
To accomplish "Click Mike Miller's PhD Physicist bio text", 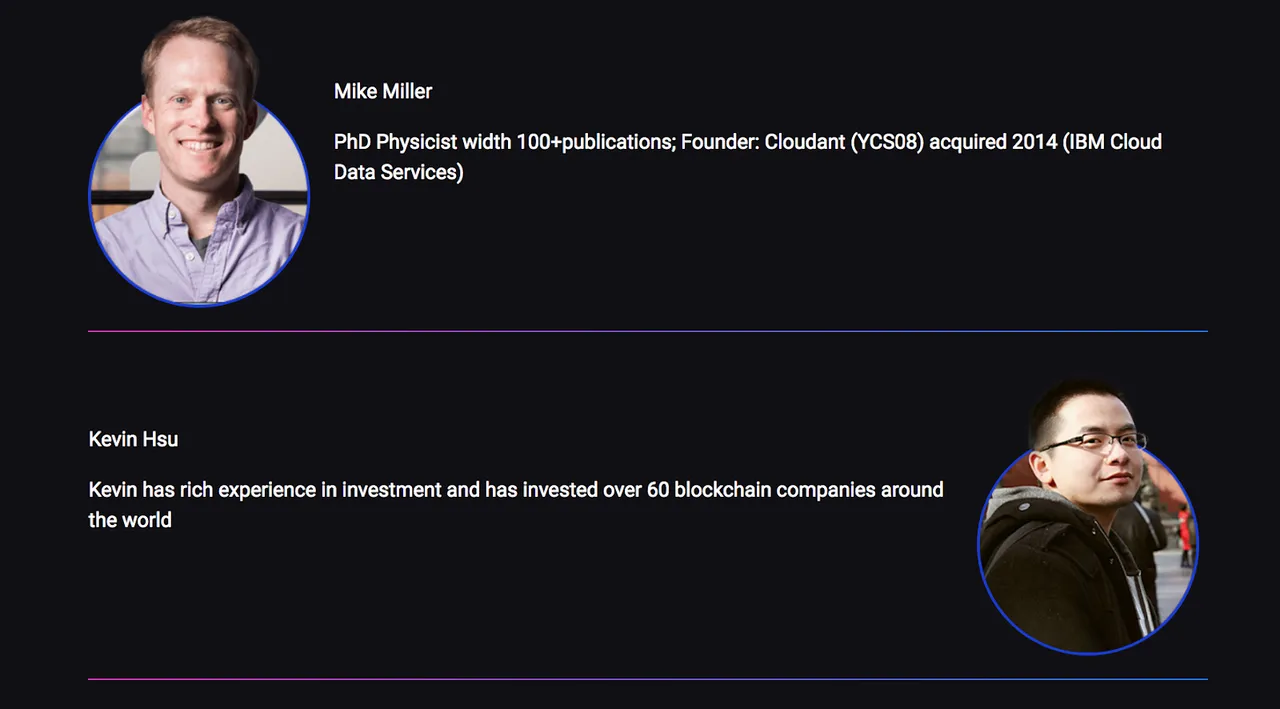I will 748,157.
